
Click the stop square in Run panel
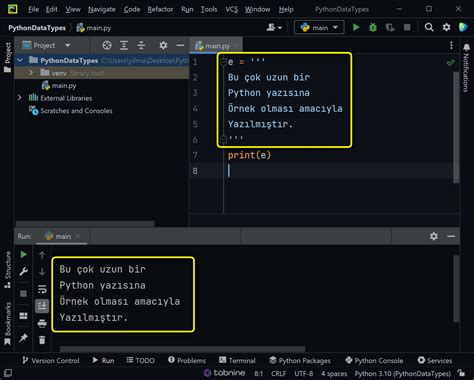[23, 294]
